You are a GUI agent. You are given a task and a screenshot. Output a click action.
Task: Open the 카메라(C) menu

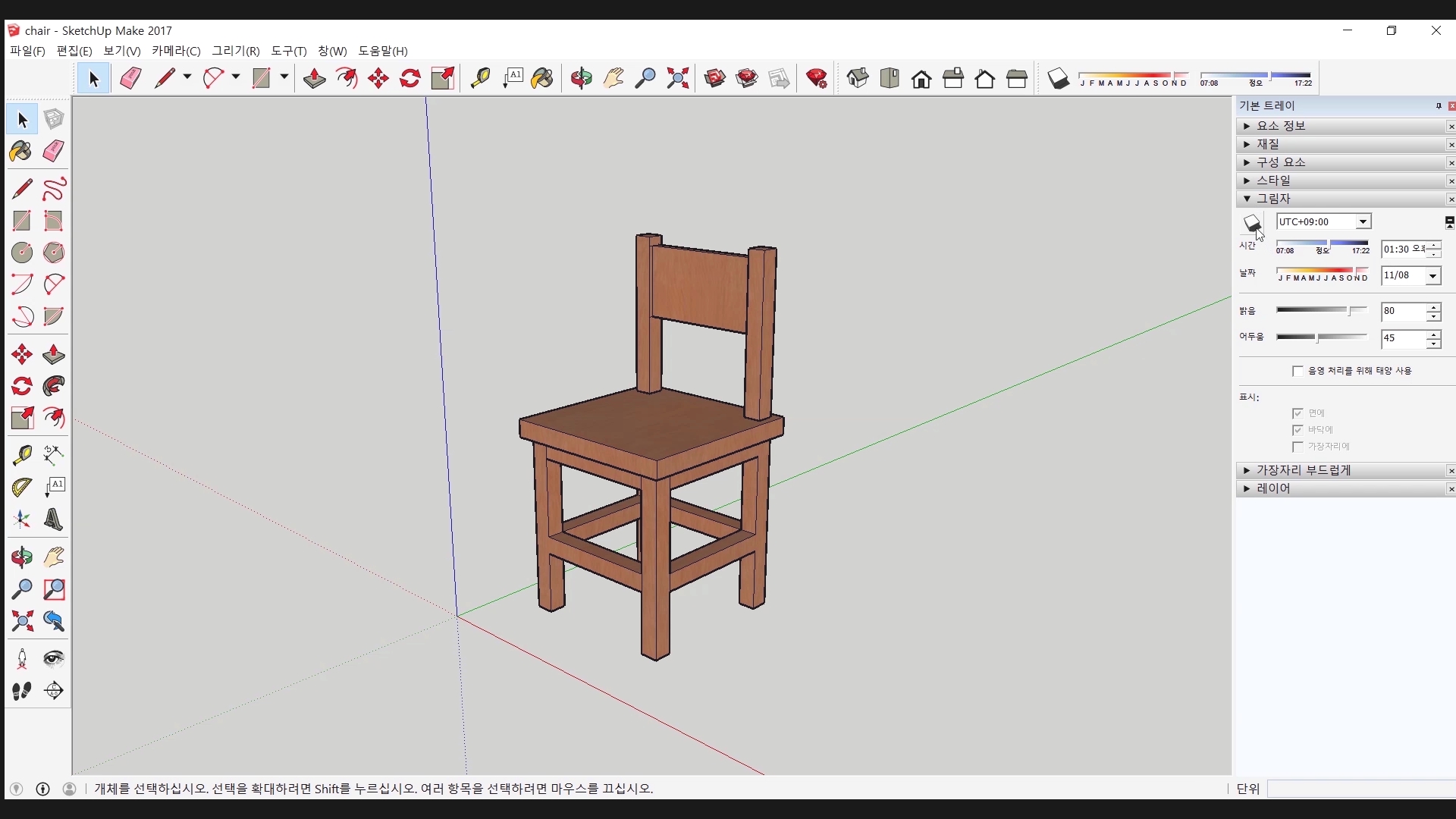(x=176, y=51)
